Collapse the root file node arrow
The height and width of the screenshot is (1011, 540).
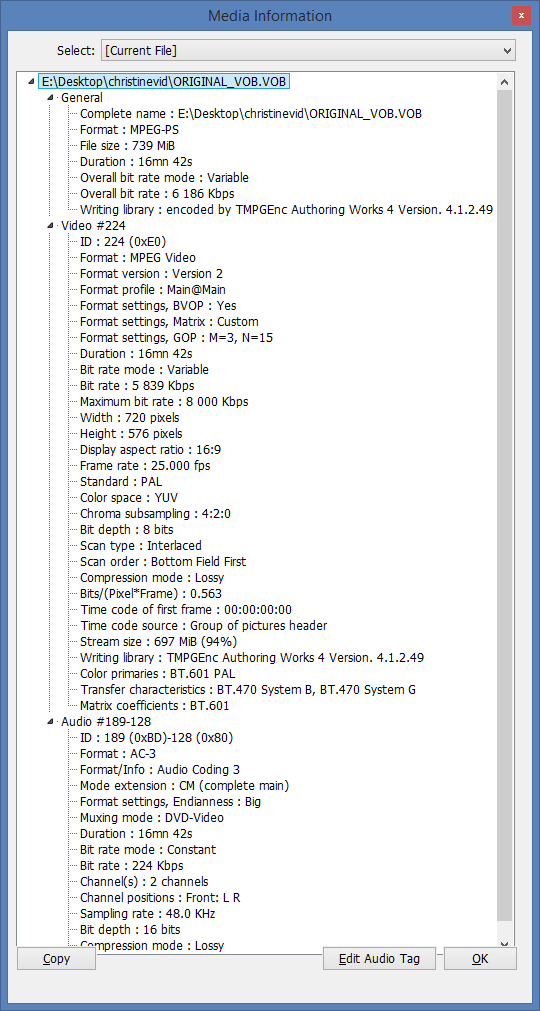click(31, 83)
